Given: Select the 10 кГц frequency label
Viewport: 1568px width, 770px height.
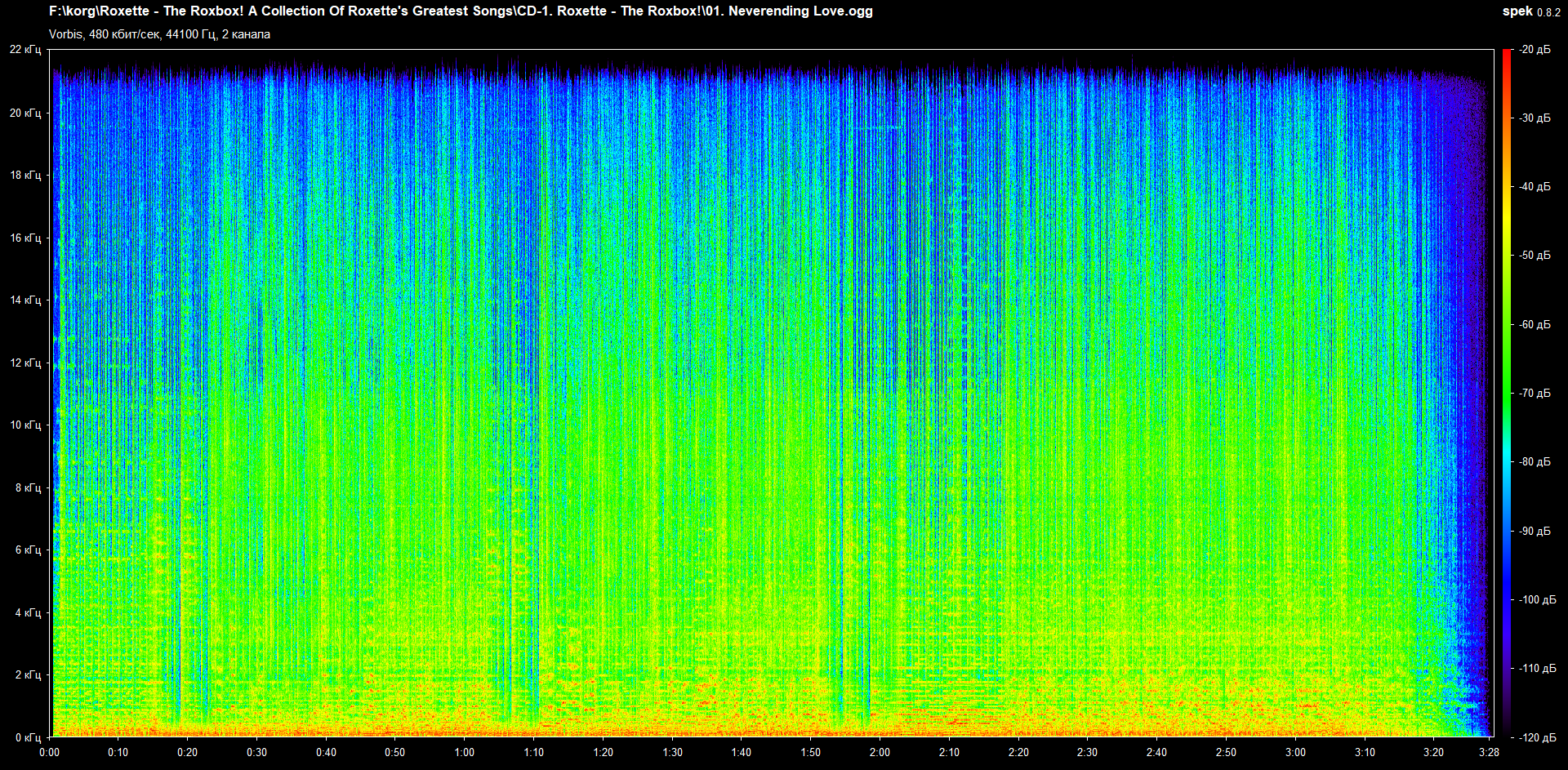Looking at the screenshot, I should point(25,425).
